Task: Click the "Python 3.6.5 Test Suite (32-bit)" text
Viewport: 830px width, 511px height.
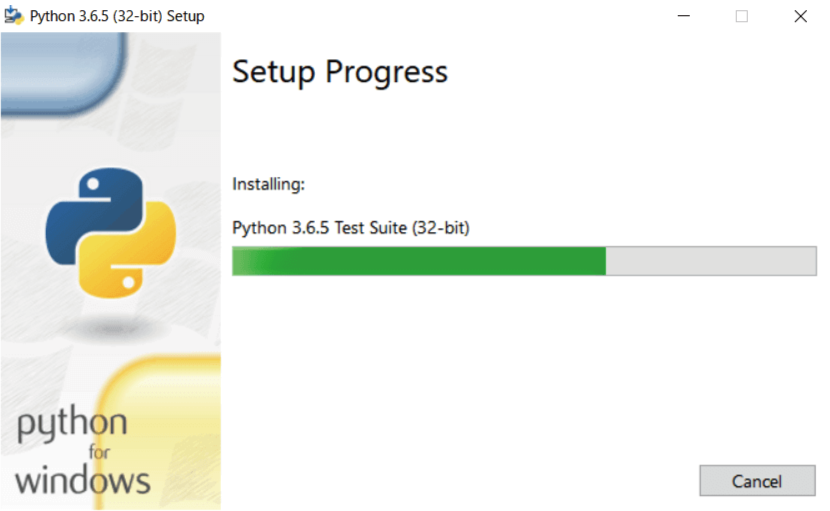Action: pos(351,228)
